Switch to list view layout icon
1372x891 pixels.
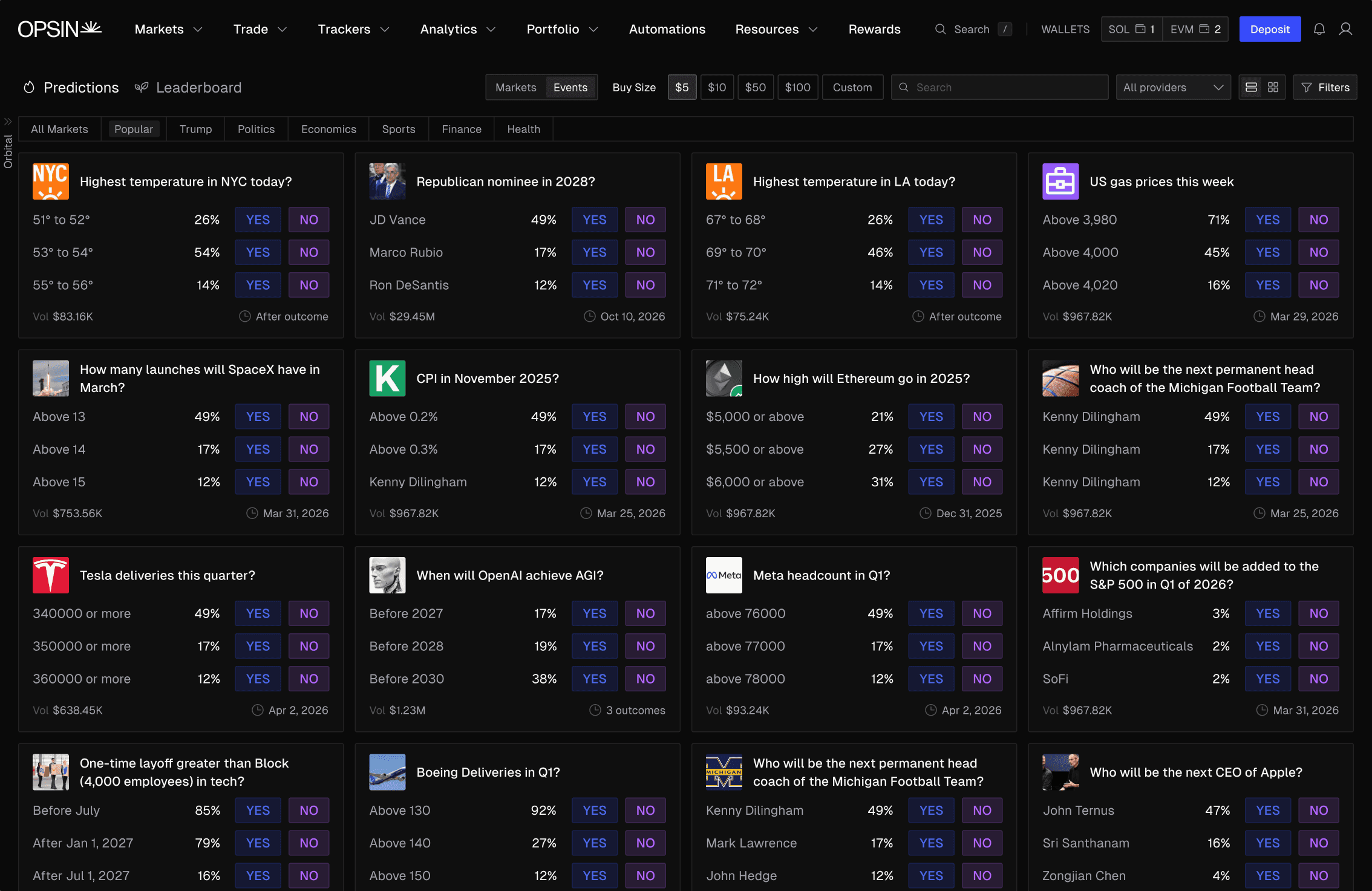1251,87
